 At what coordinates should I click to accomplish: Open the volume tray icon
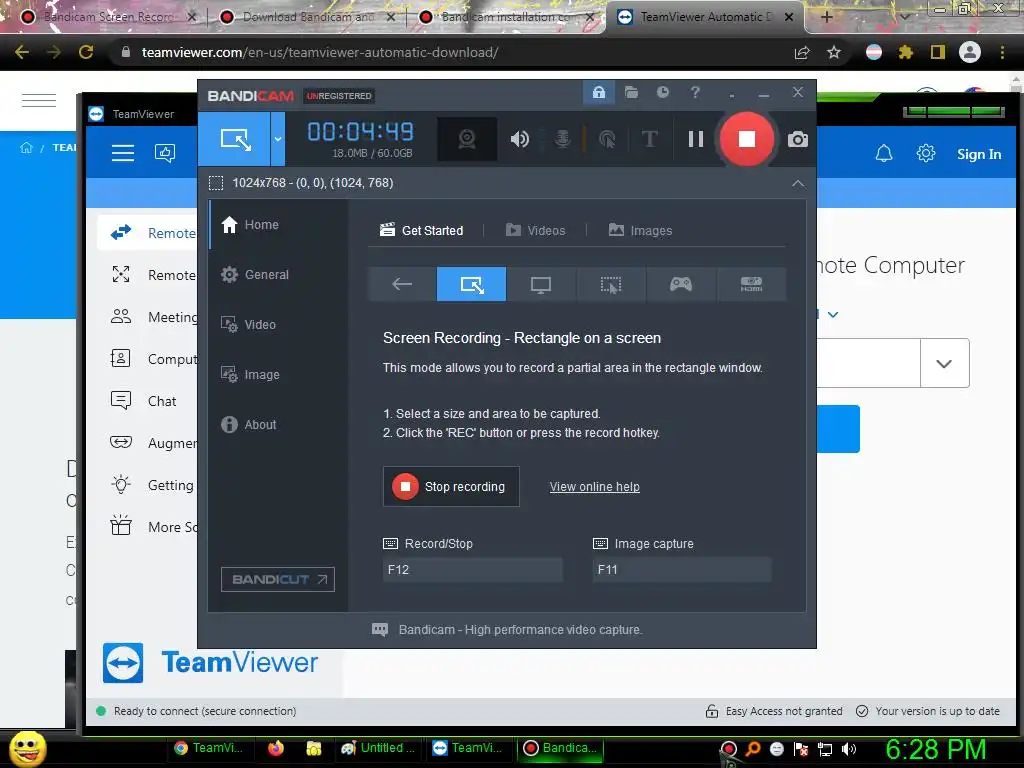(x=849, y=749)
